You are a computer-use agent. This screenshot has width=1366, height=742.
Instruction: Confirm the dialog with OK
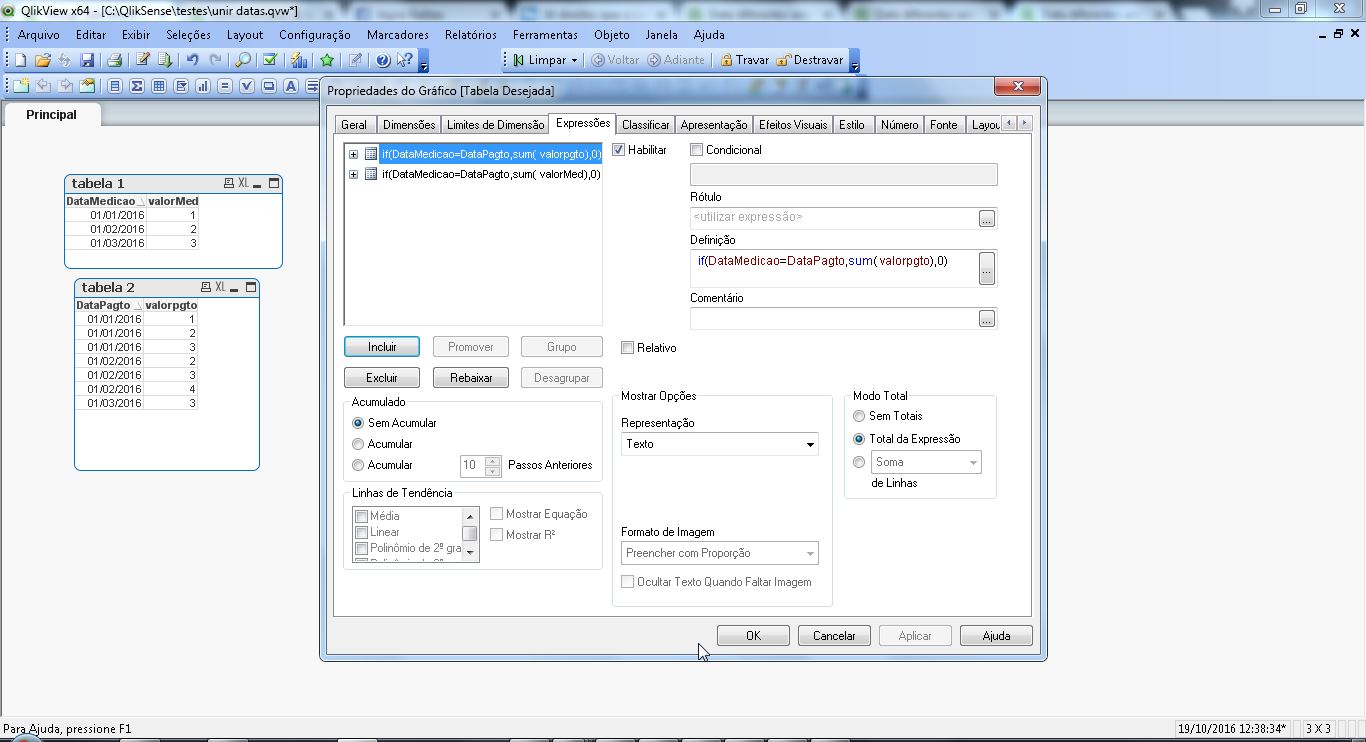(753, 636)
